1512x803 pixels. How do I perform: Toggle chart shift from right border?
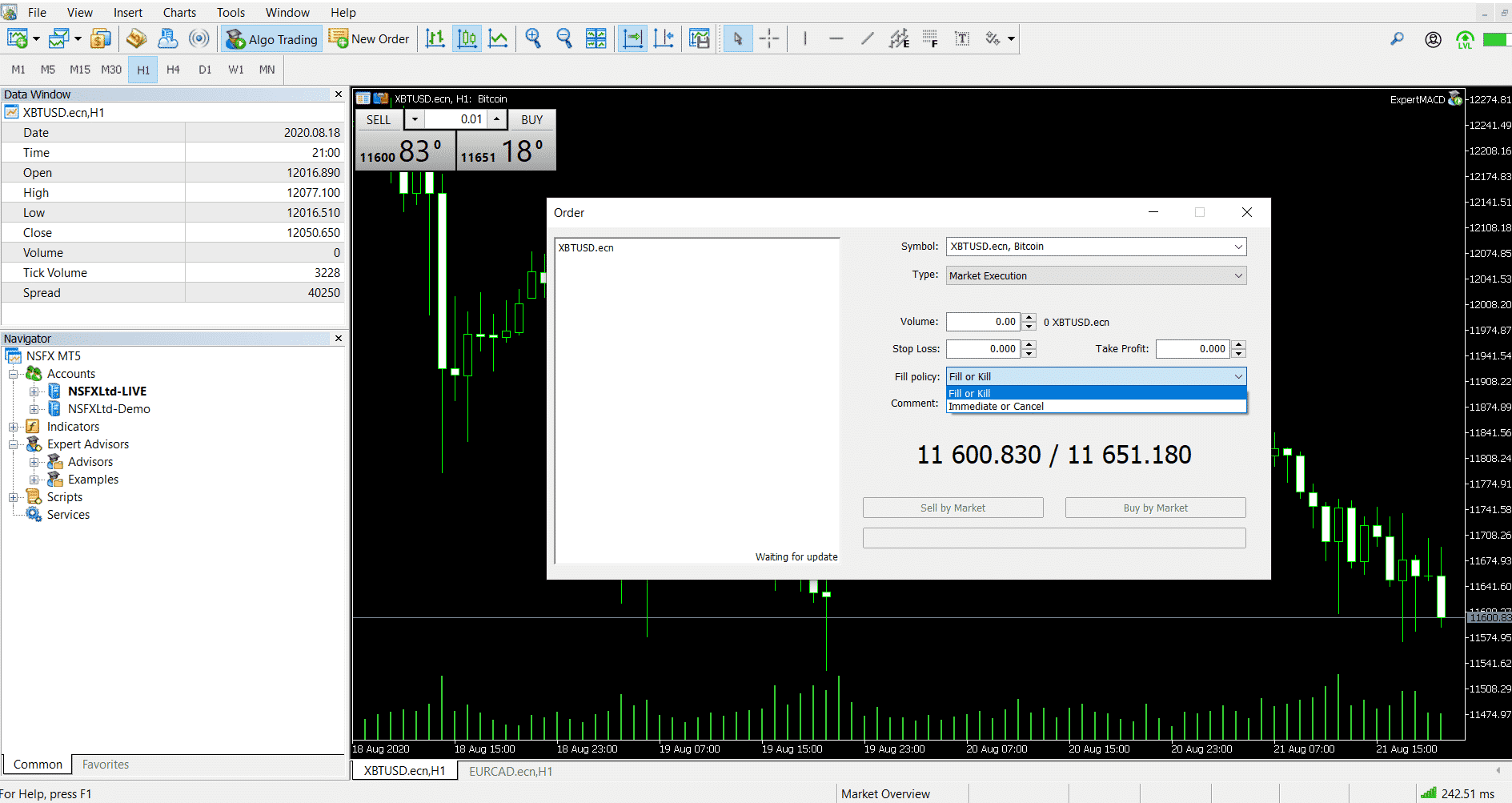point(664,38)
